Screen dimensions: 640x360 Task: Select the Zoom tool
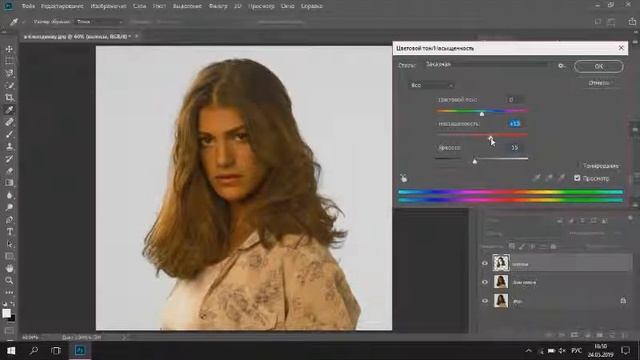pos(9,280)
